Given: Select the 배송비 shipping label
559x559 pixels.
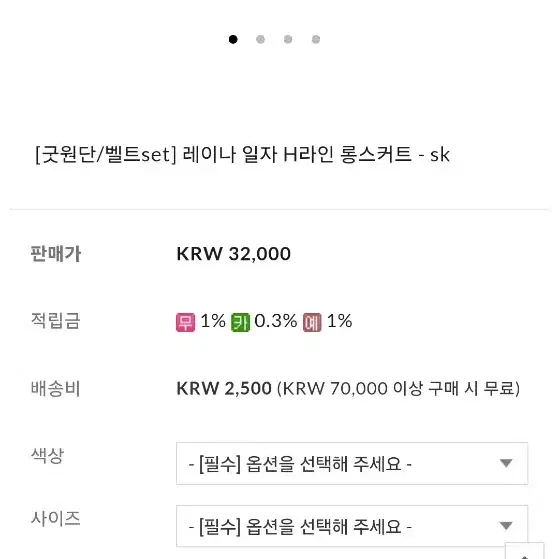Looking at the screenshot, I should click(56, 388).
